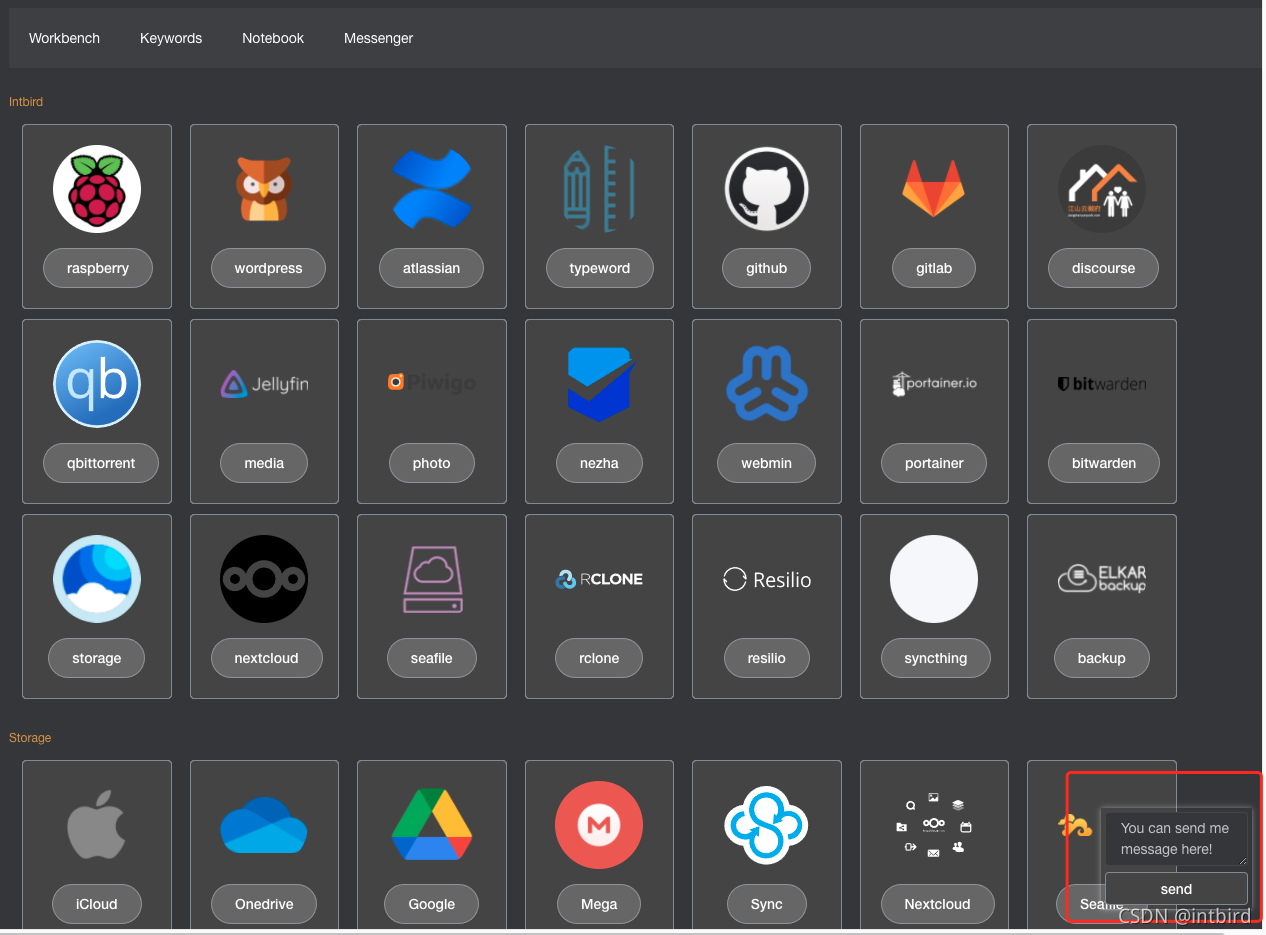Click the raspberry button

pyautogui.click(x=97, y=268)
